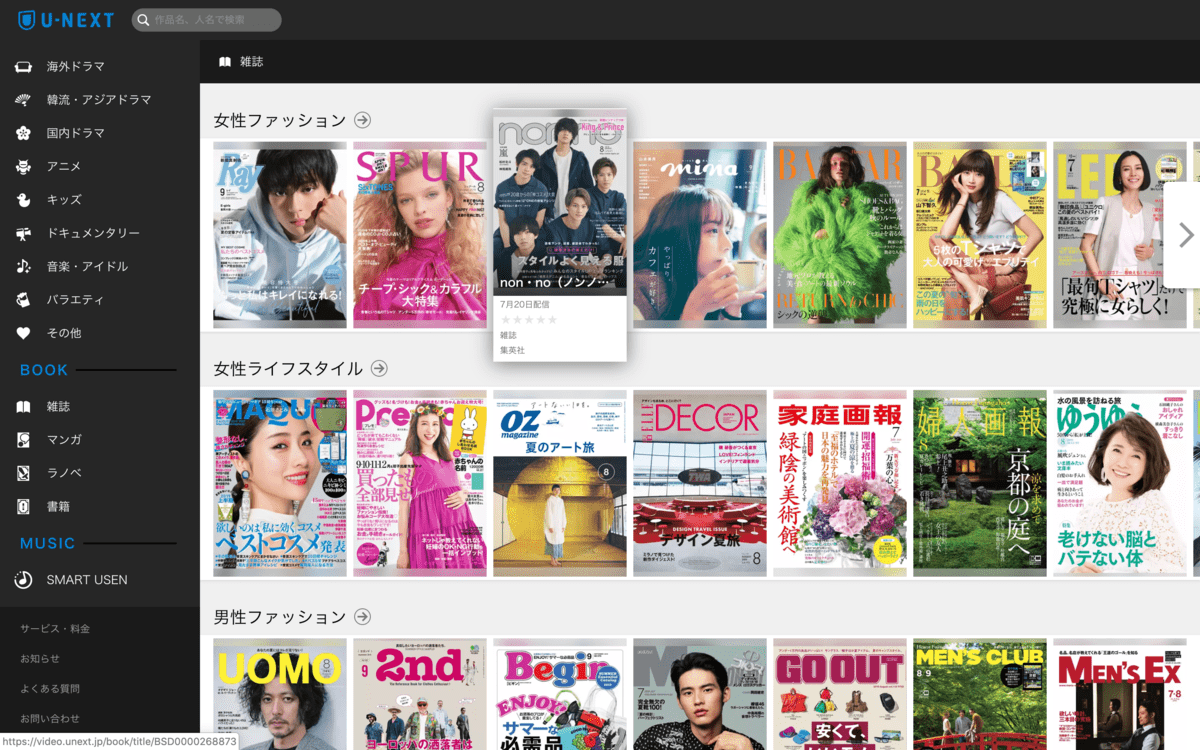Open 国内ドラマ category
This screenshot has height=750, width=1200.
point(76,133)
